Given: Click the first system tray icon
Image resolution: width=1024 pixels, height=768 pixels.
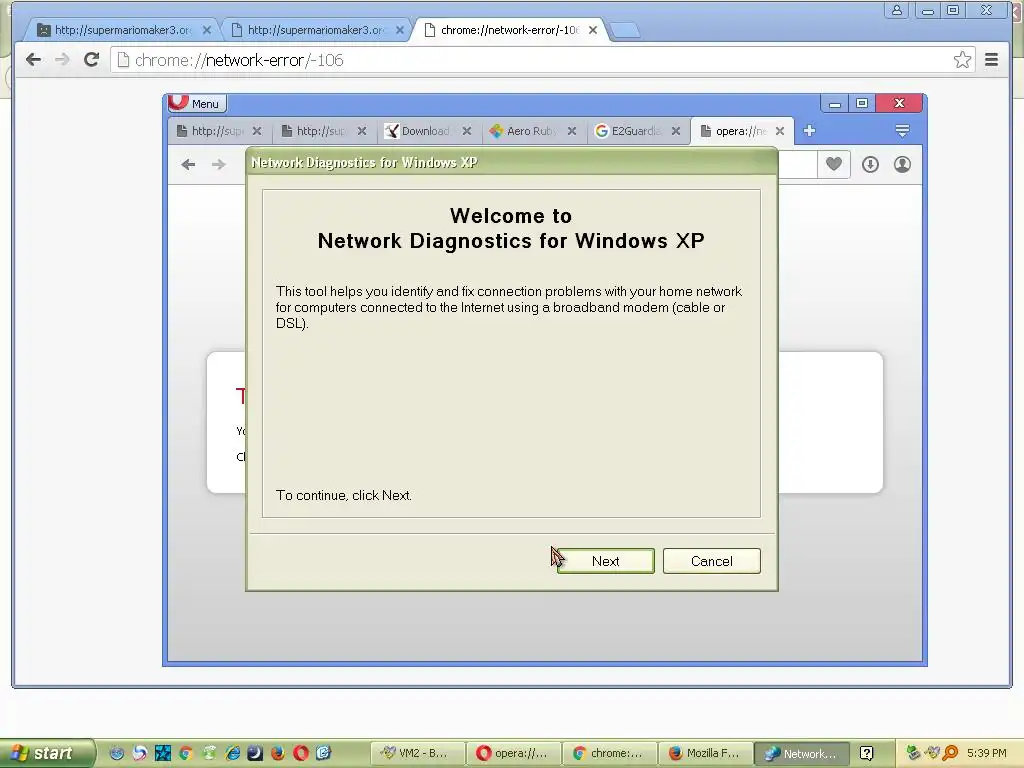Looking at the screenshot, I should coord(913,754).
